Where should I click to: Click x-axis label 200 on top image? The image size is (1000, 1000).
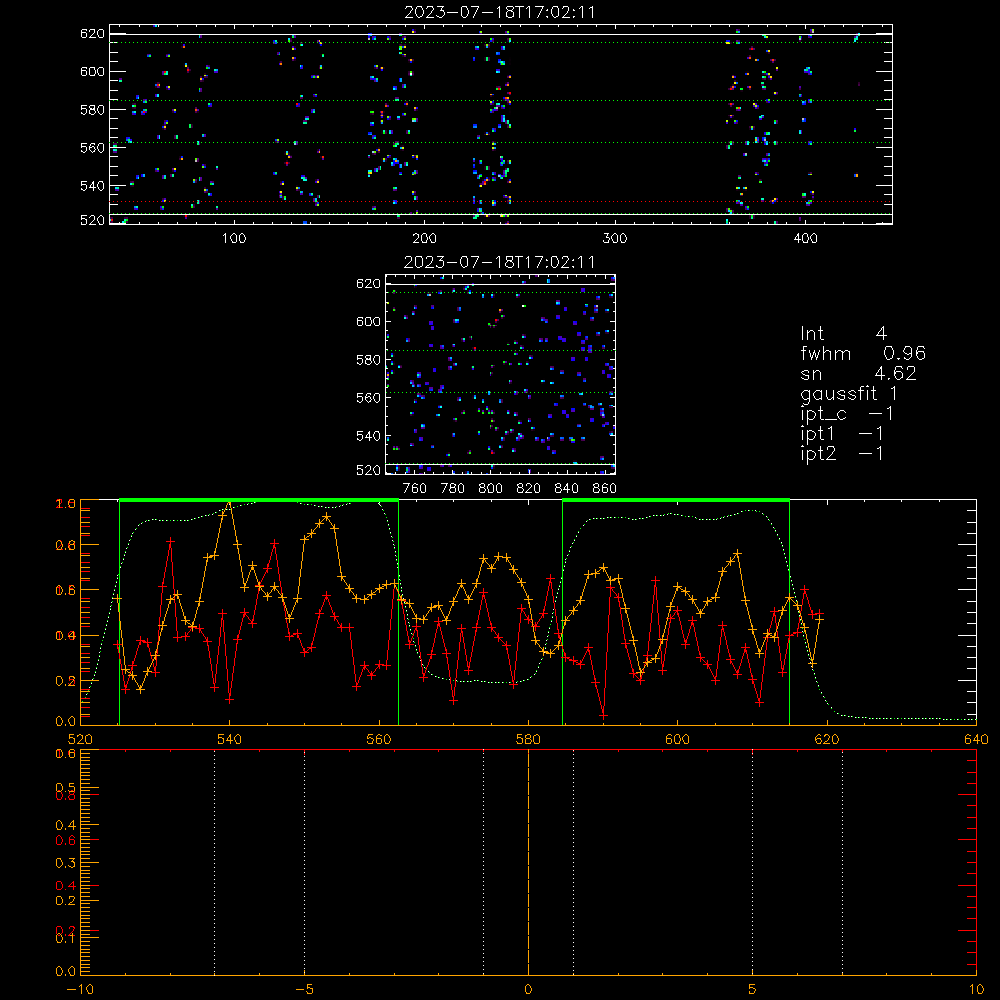pos(424,239)
